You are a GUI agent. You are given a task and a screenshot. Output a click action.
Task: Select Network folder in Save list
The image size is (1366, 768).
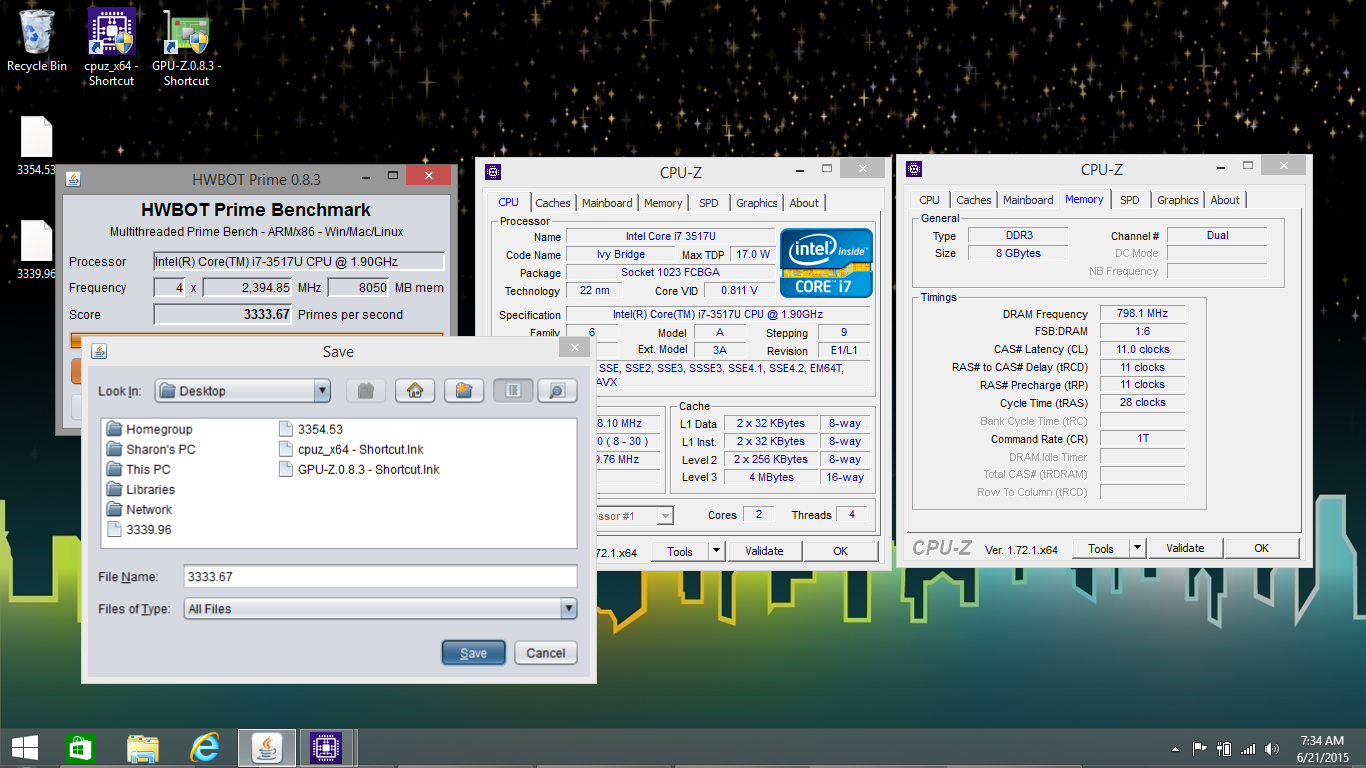(139, 509)
